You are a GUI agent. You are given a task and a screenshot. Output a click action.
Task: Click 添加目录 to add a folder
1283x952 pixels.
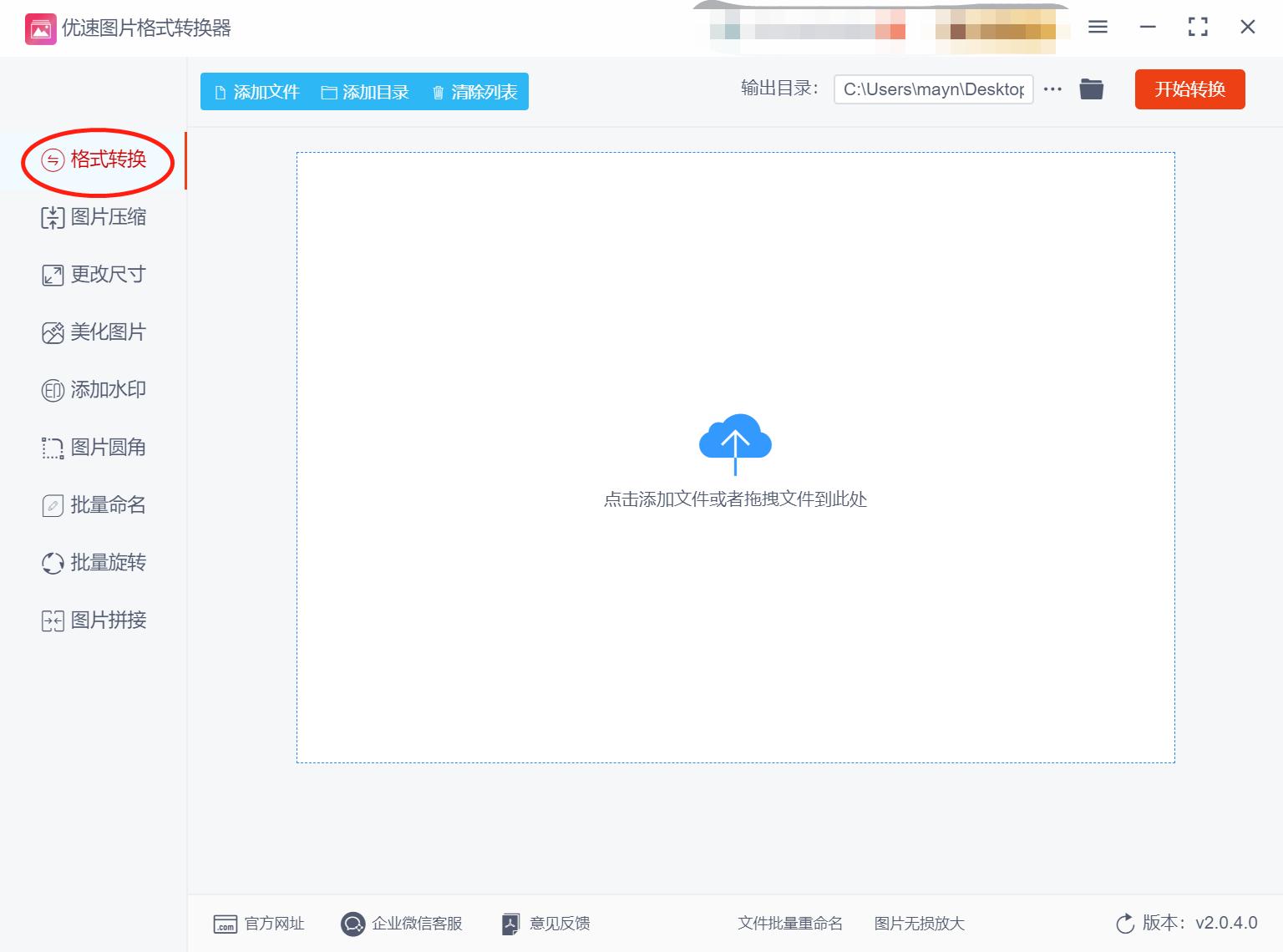click(366, 92)
